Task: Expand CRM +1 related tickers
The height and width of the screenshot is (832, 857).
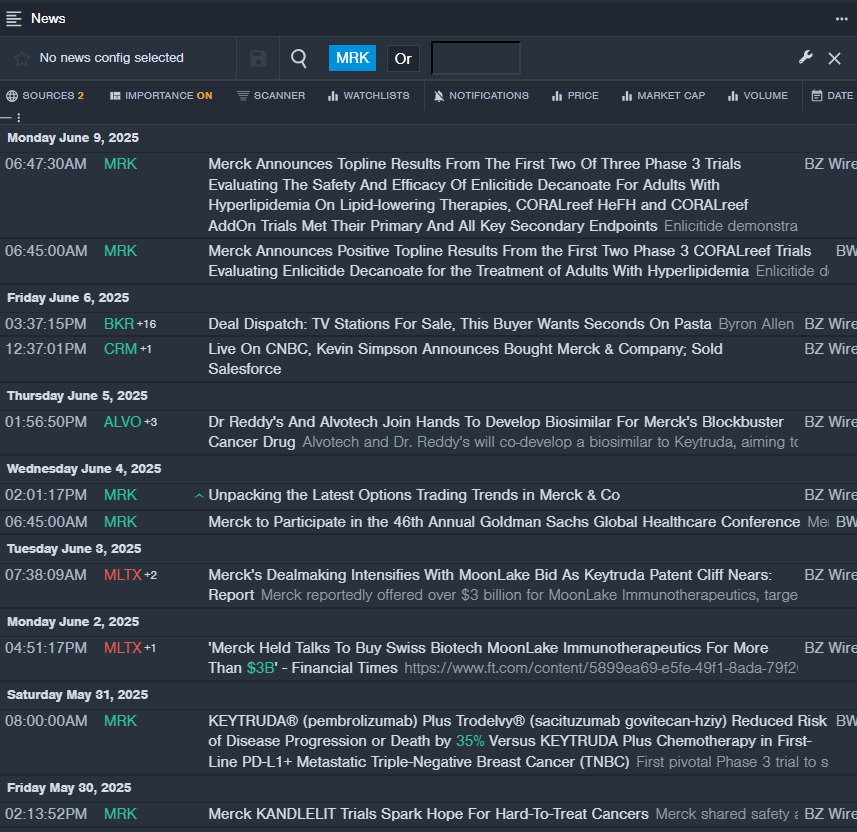Action: click(x=146, y=349)
